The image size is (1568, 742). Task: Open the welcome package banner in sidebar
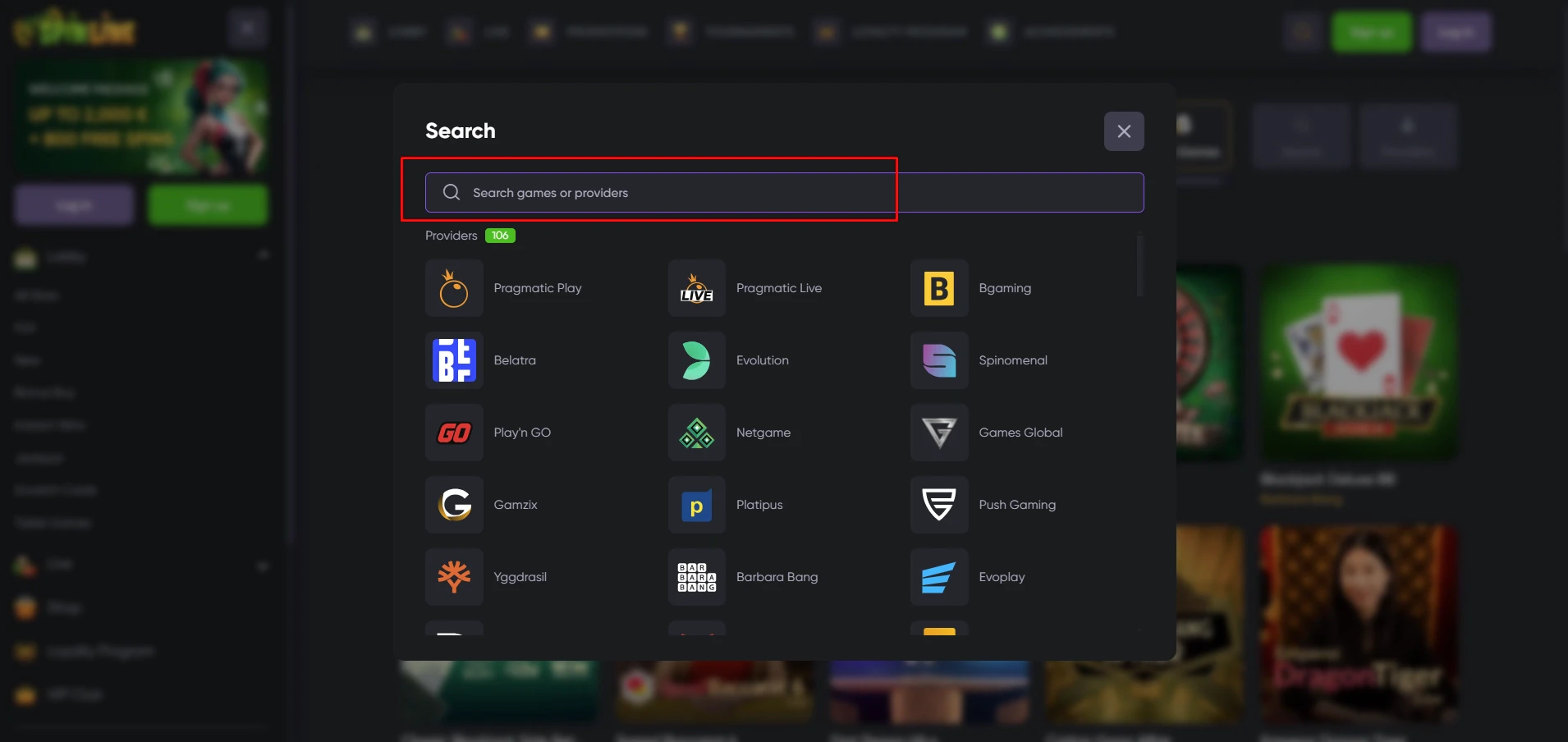141,116
